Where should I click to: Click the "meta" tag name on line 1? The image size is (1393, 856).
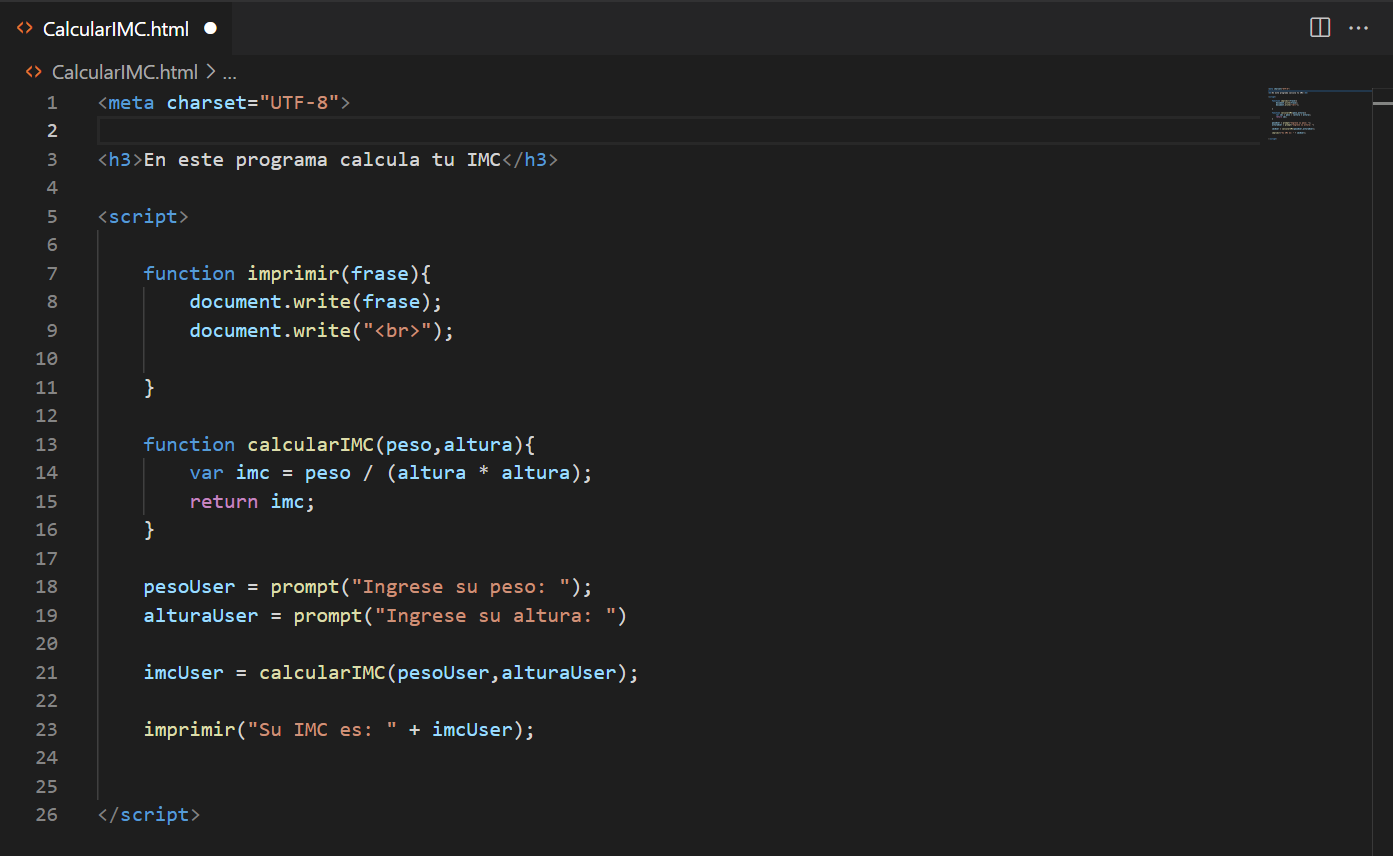coord(132,102)
